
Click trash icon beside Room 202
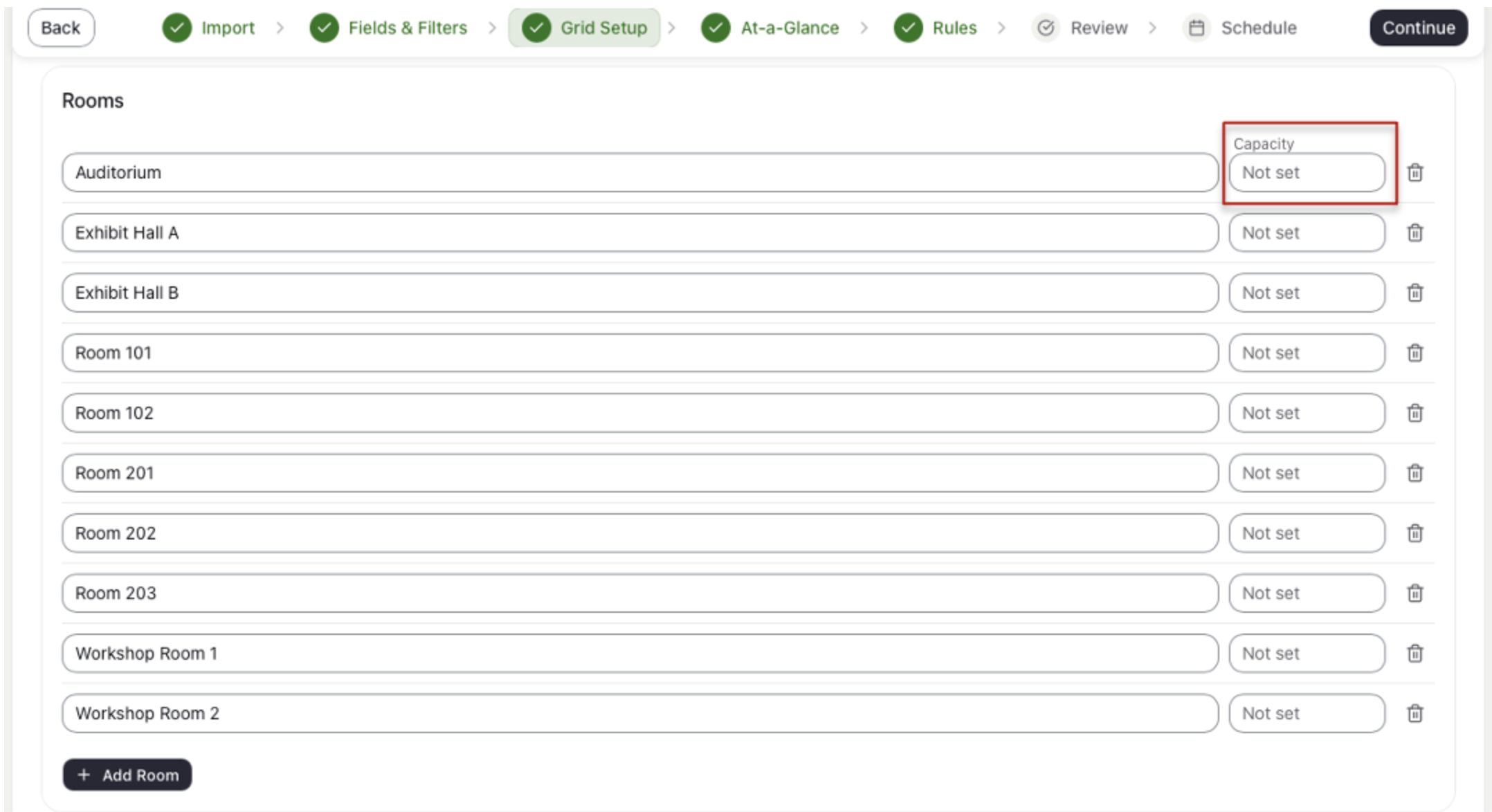[1415, 533]
